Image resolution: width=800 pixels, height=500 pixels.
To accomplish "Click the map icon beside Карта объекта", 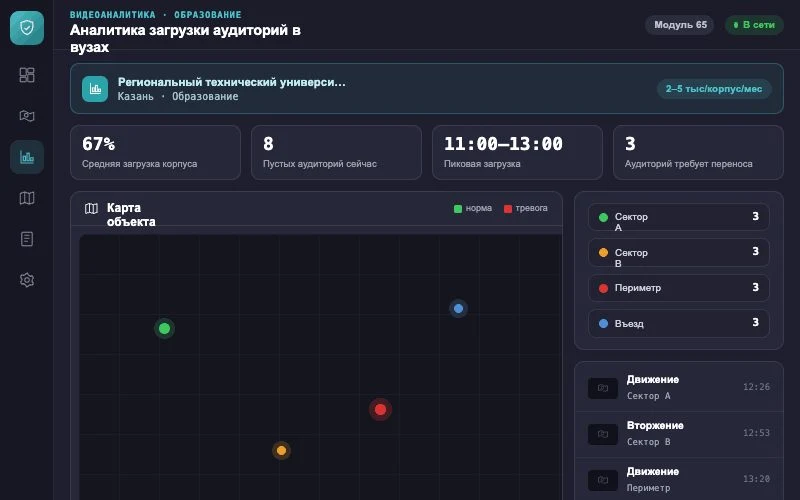I will pos(91,208).
